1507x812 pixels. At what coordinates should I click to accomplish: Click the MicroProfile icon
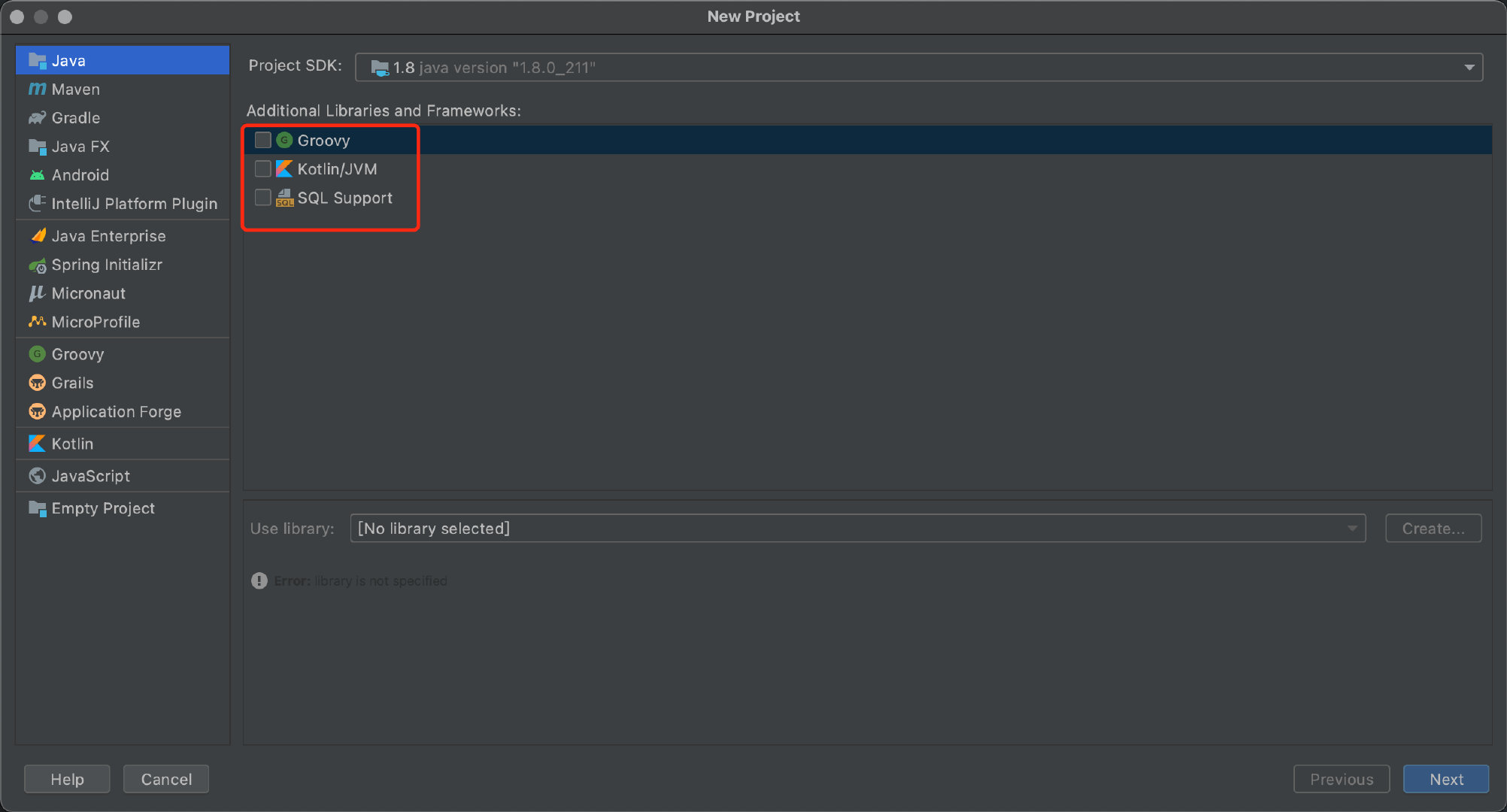click(x=37, y=322)
